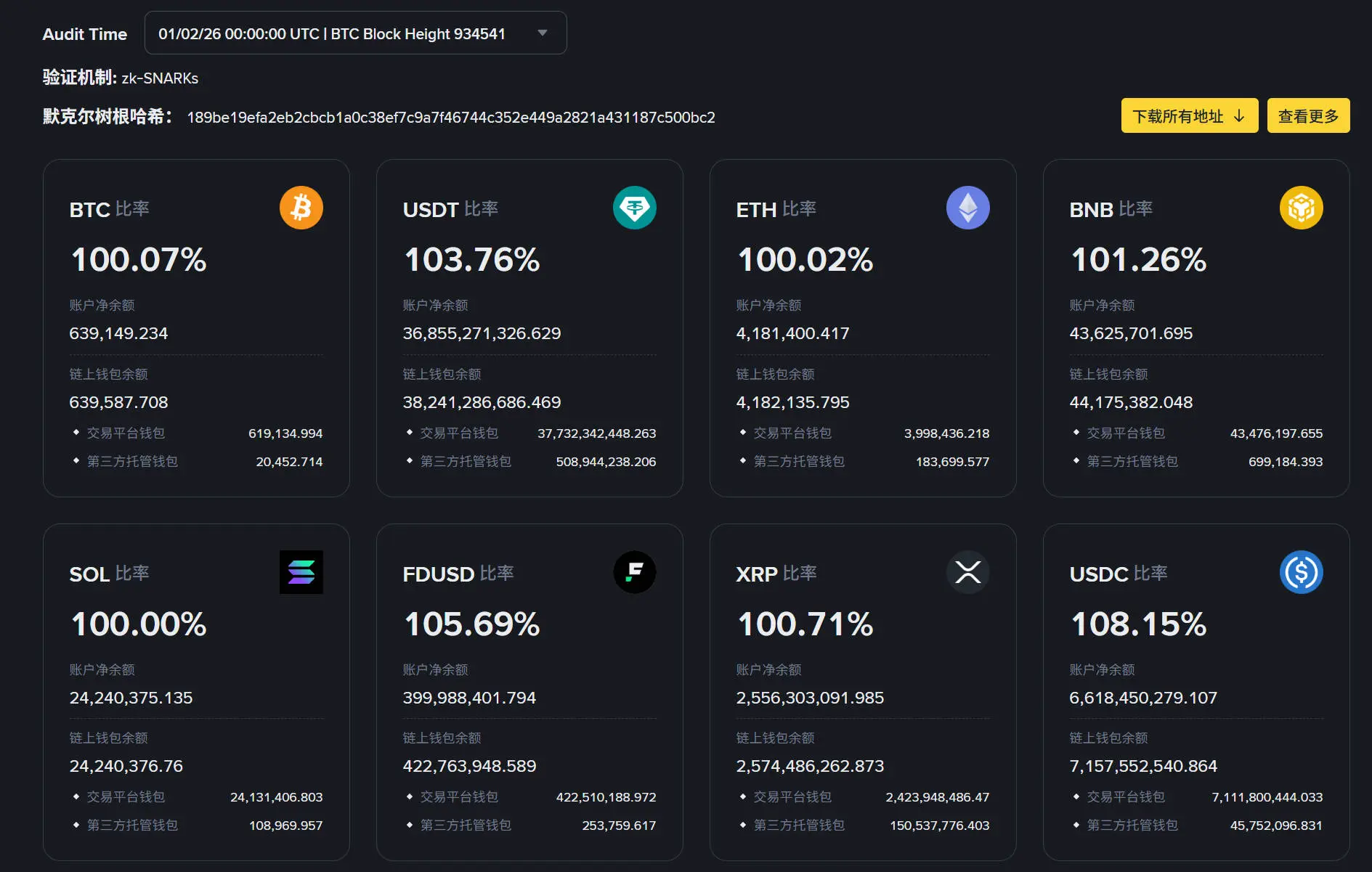
Task: Click the BNB yellow logo icon
Action: point(1301,208)
